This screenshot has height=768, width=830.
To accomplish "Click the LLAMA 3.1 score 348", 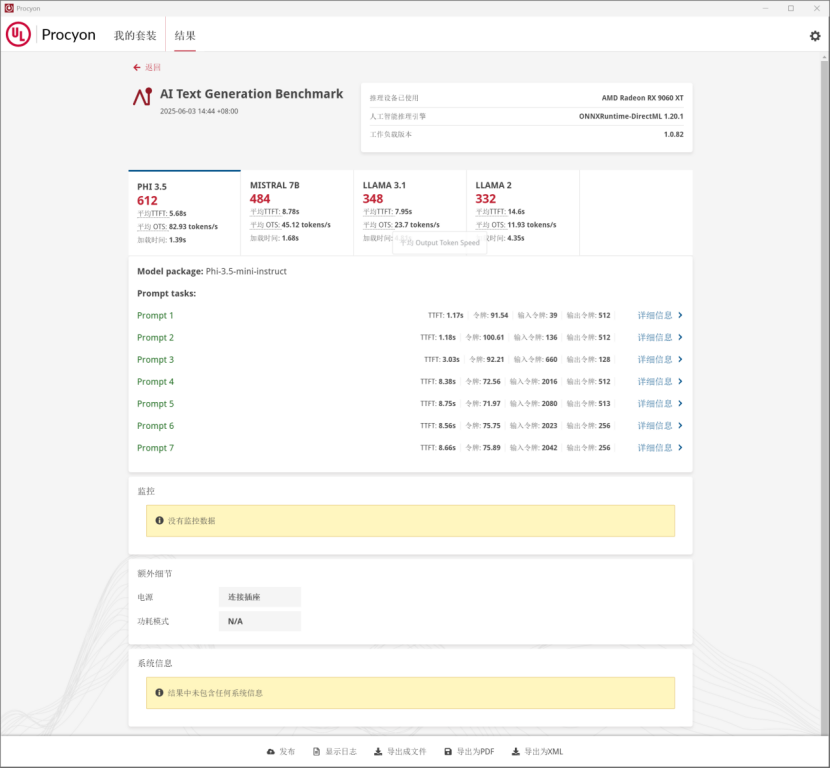I will click(x=373, y=199).
